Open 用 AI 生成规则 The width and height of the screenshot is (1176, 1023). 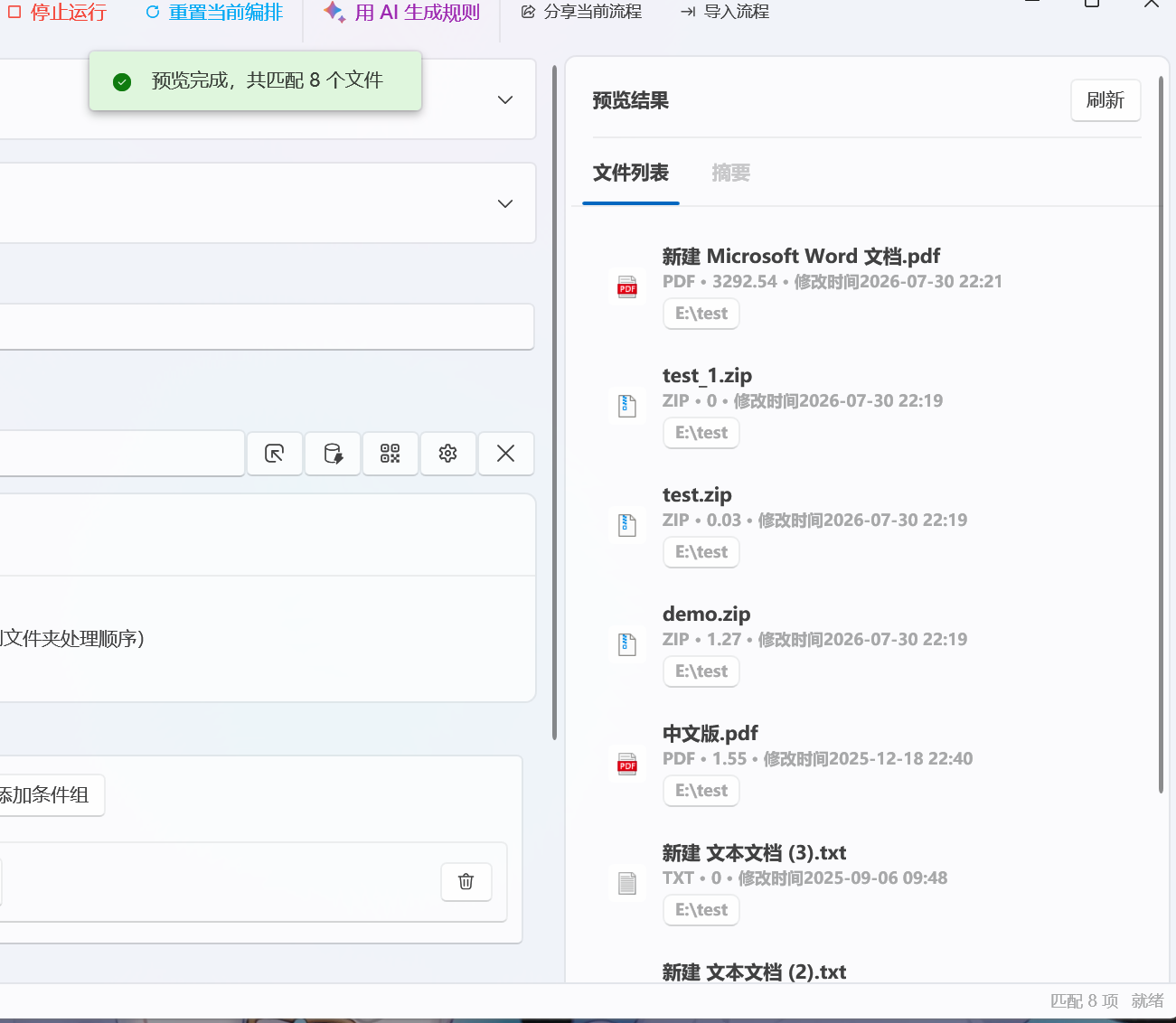coord(401,12)
